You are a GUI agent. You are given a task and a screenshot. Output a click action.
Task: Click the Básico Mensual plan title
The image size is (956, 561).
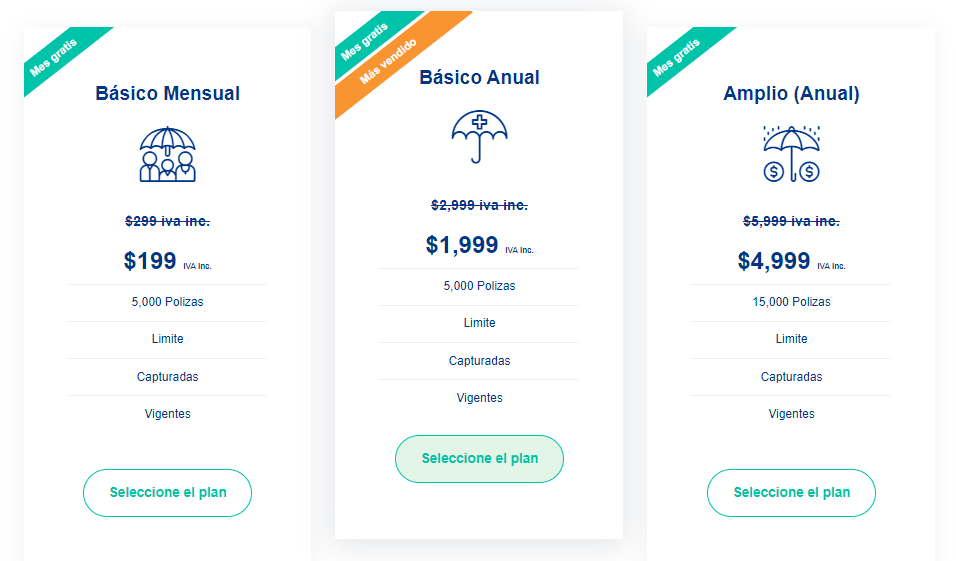168,93
